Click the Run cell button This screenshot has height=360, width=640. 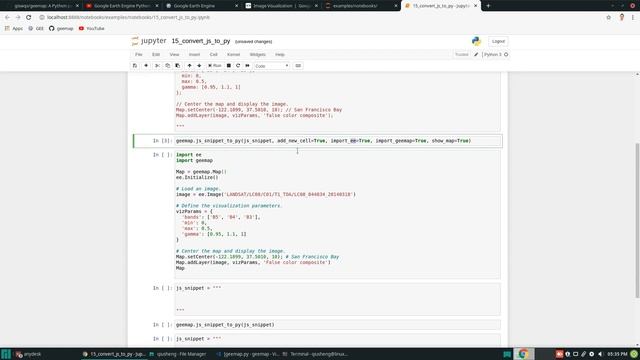pyautogui.click(x=214, y=66)
